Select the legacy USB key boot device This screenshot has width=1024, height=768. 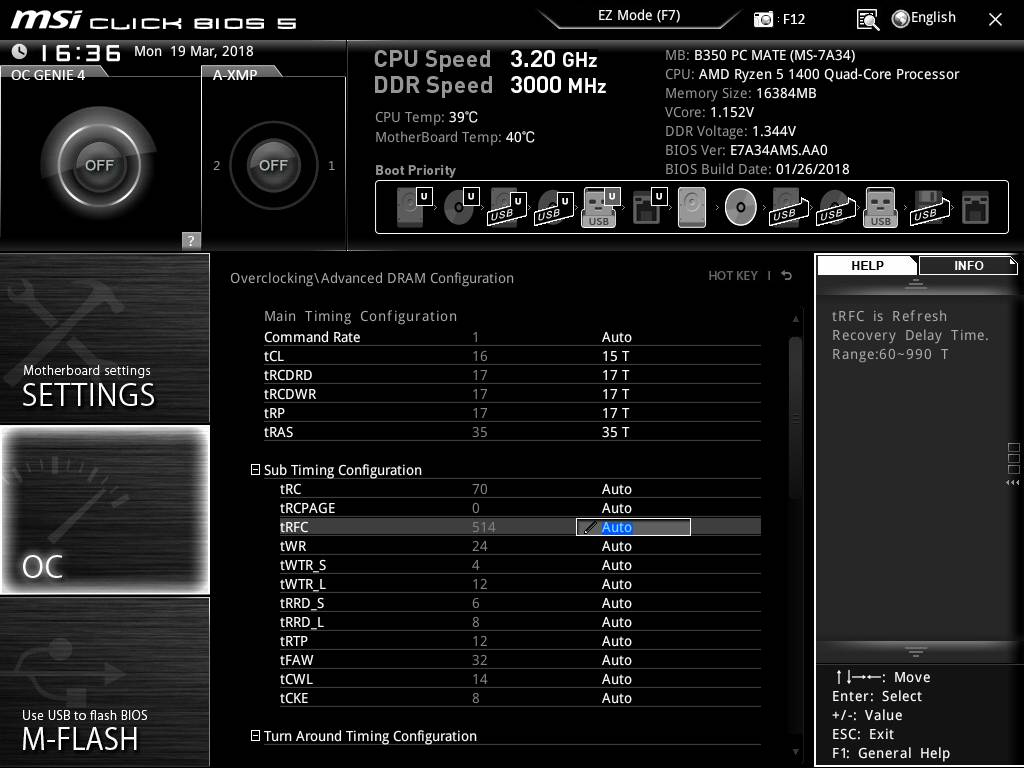tap(880, 207)
